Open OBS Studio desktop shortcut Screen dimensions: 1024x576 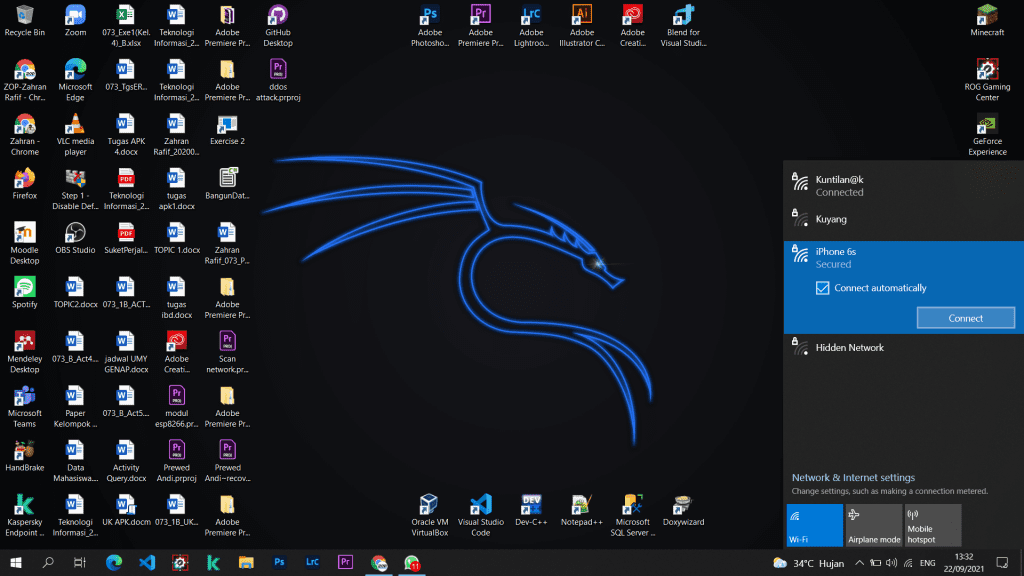coord(75,233)
